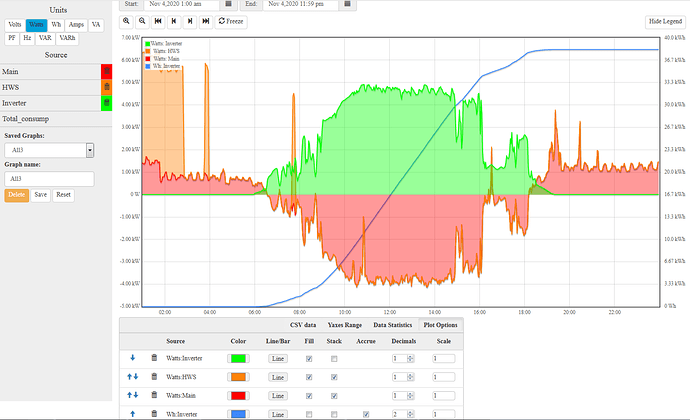
Task: Select the Wh unit
Action: click(x=56, y=25)
